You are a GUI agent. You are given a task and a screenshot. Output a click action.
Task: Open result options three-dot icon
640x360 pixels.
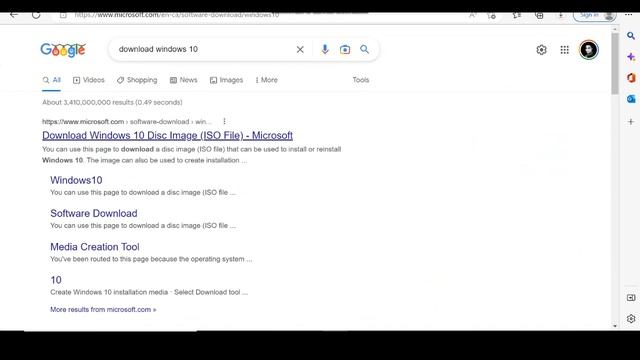point(224,121)
